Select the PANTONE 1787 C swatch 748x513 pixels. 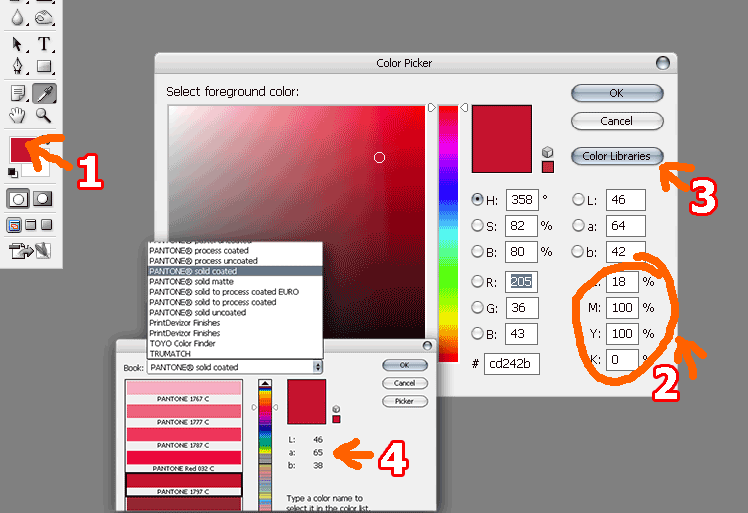point(184,438)
